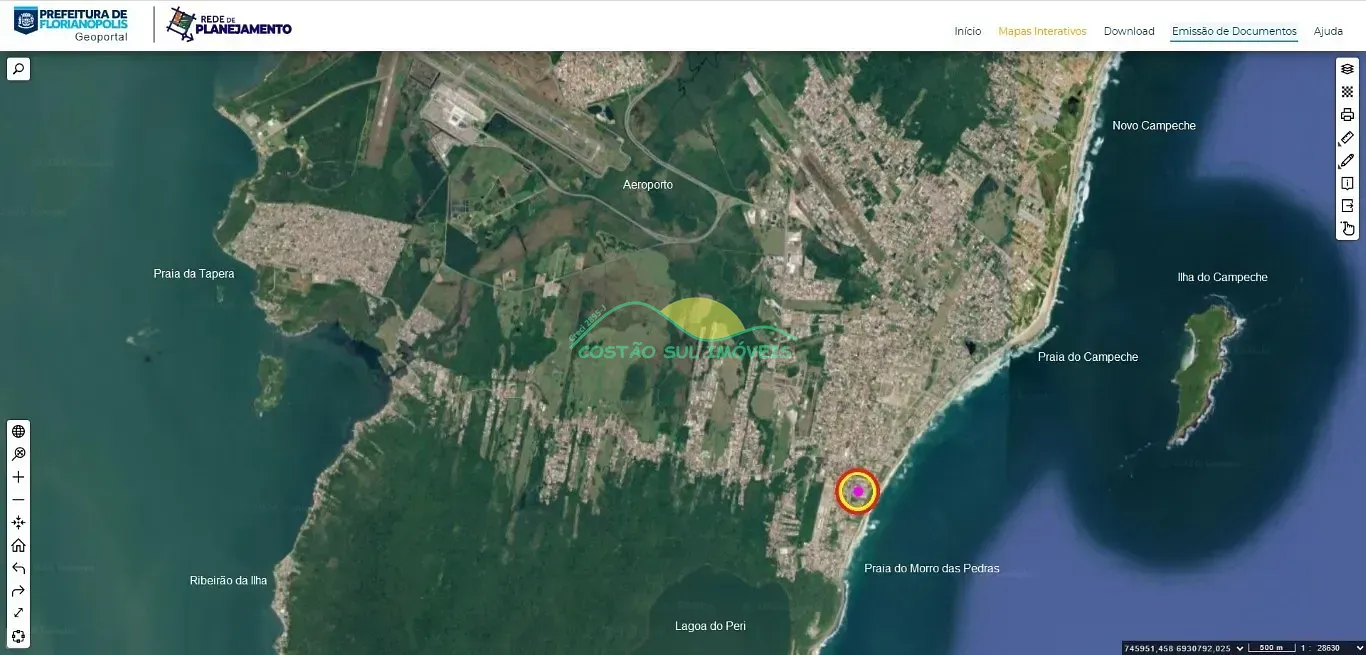Click the export map icon
1366x655 pixels.
[1347, 206]
